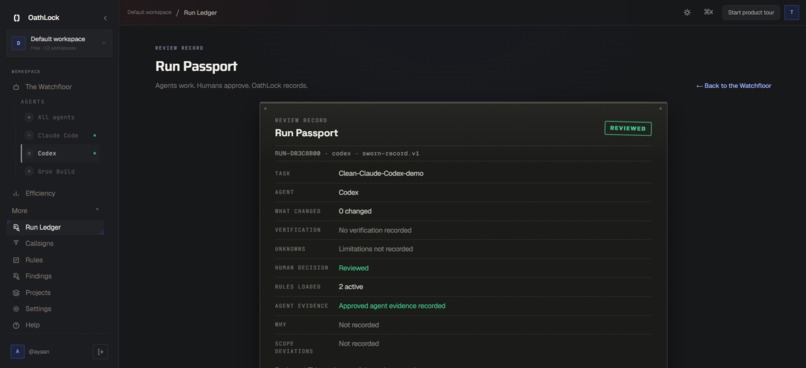Open the Default workspace switcher dropdown
The height and width of the screenshot is (368, 806).
pos(59,43)
